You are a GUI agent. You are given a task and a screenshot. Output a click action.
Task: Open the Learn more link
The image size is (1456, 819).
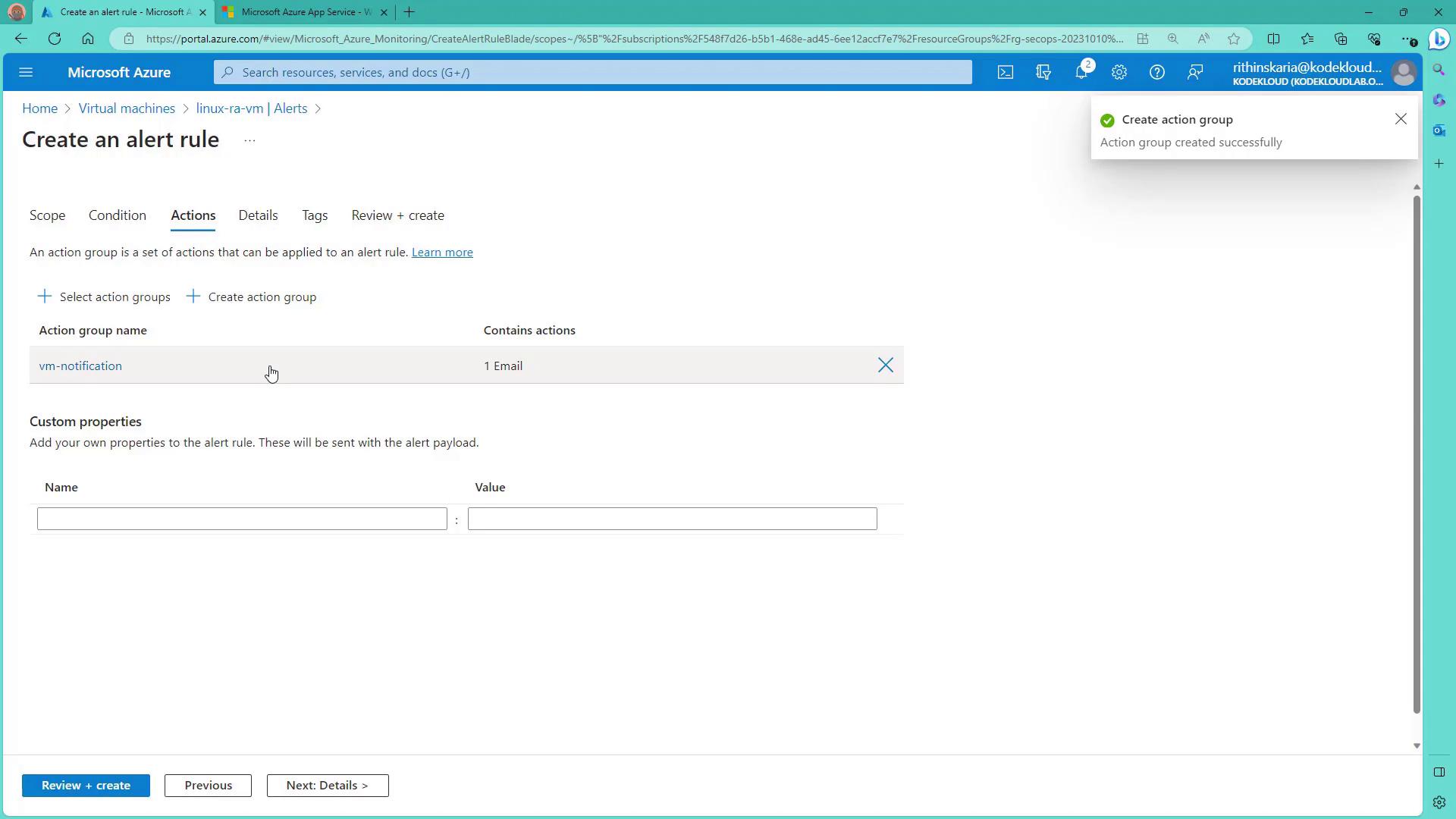click(442, 253)
